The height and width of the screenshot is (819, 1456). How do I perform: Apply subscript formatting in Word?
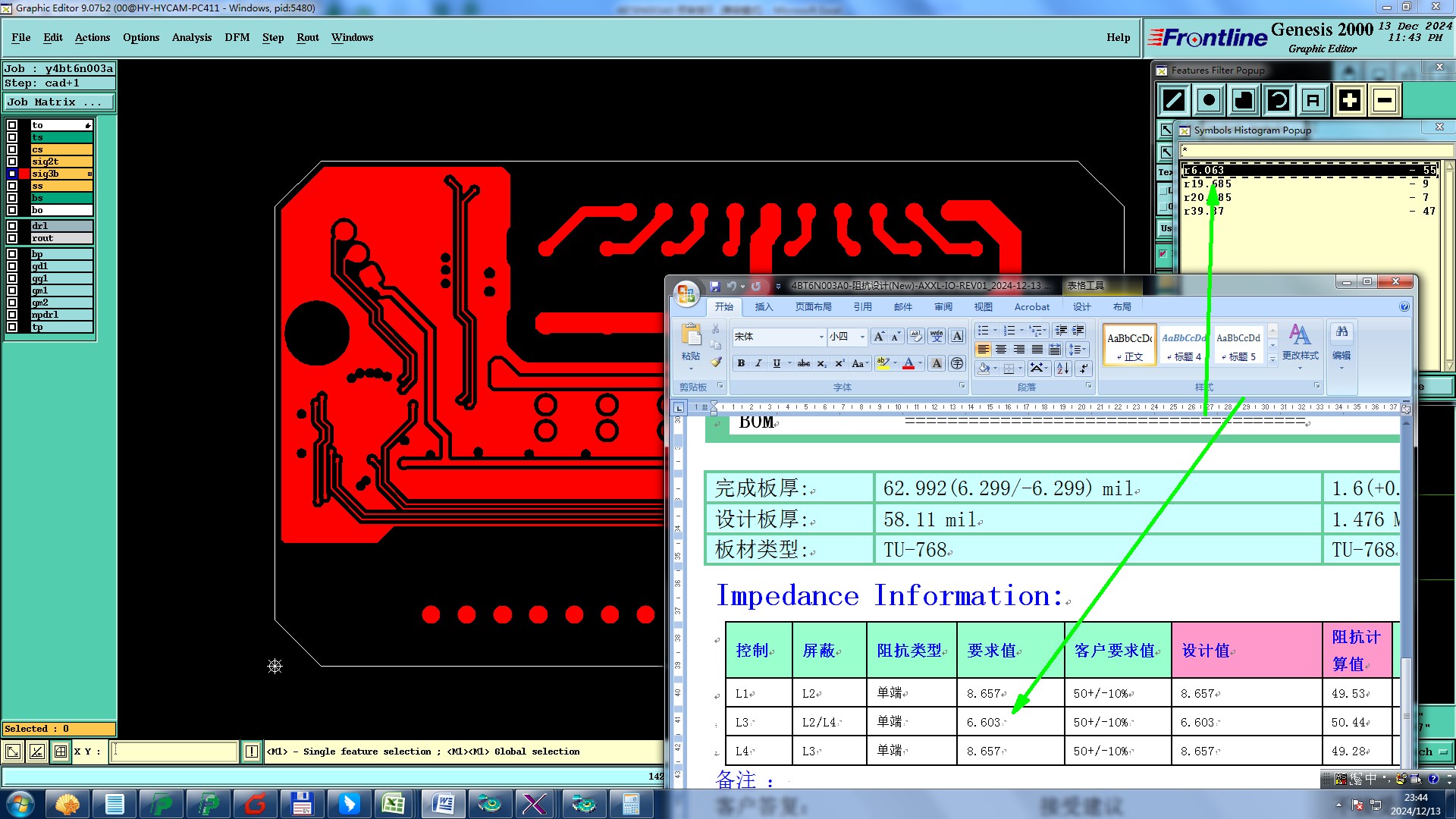(x=822, y=363)
